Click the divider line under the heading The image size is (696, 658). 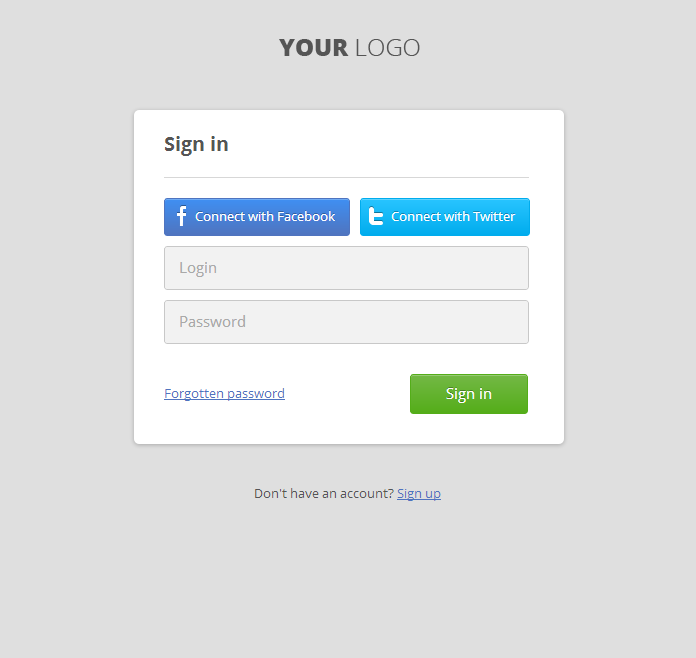pyautogui.click(x=346, y=177)
